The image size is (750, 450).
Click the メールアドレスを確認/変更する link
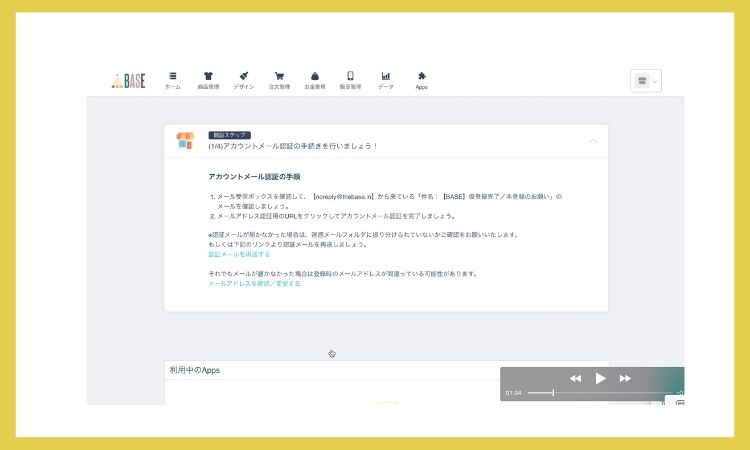pos(254,284)
